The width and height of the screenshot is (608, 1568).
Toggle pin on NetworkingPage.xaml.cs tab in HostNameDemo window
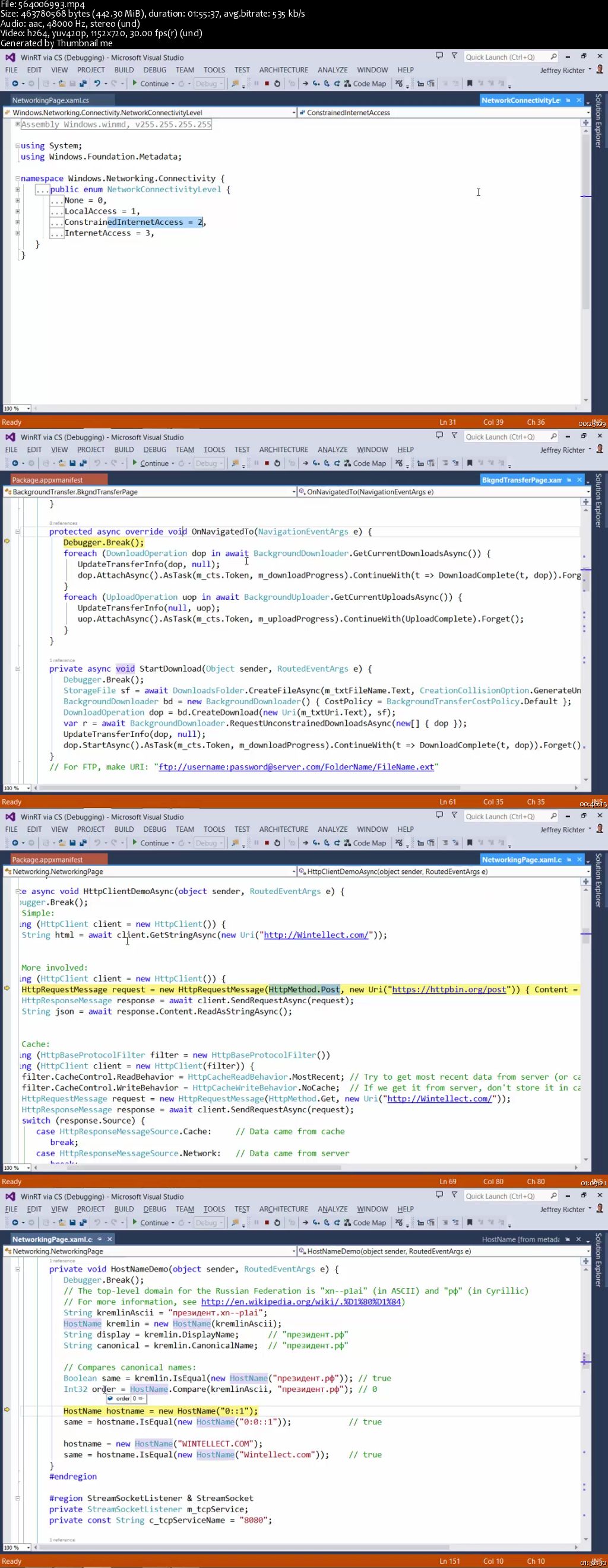point(99,1239)
